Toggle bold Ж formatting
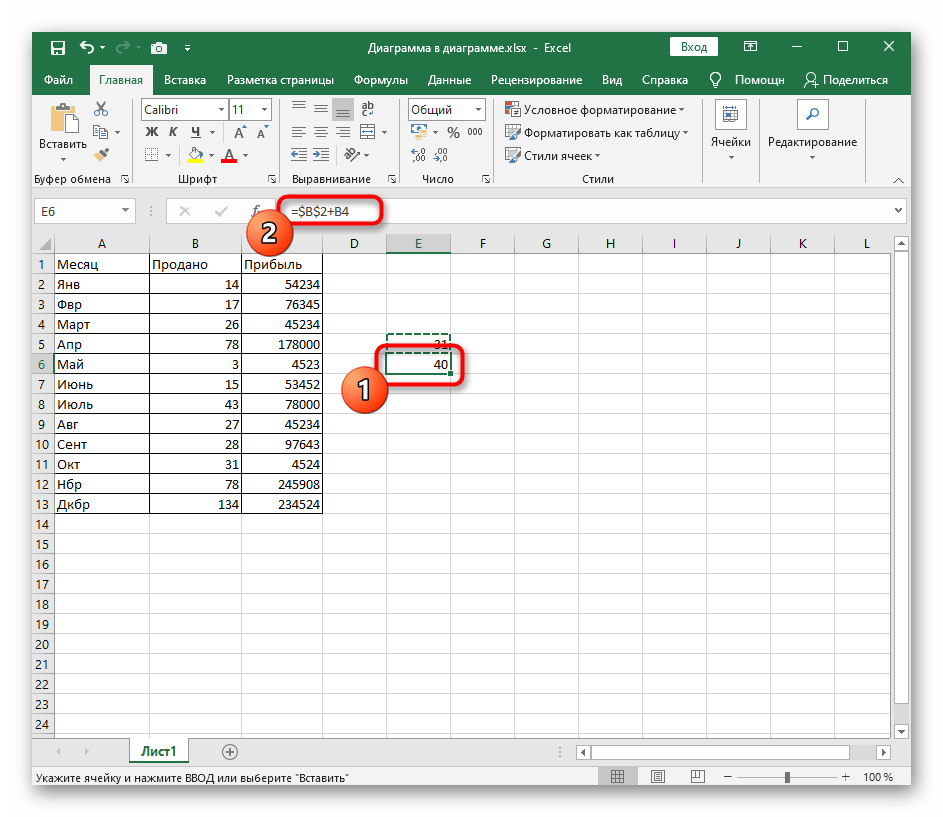Viewport: 943px width, 817px height. click(152, 132)
